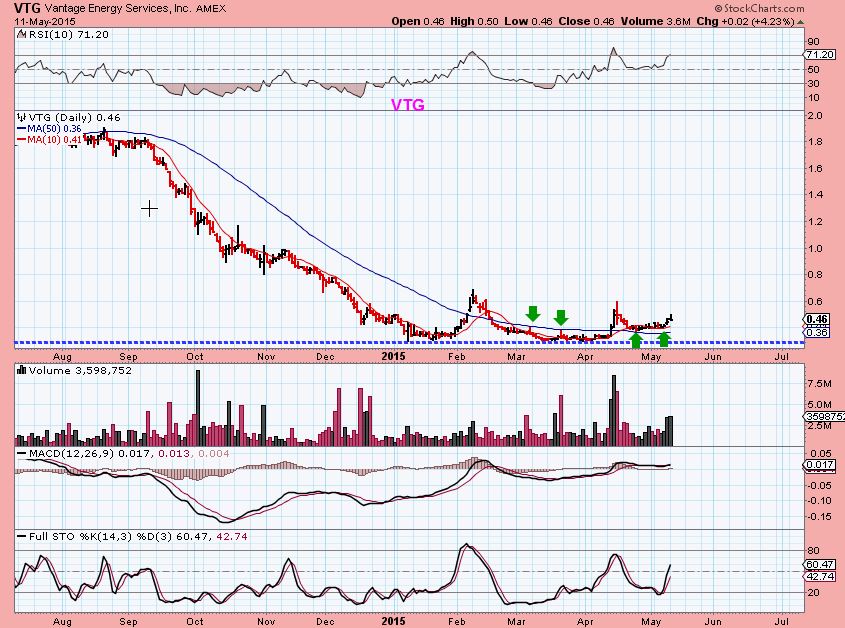Click the 0.017 tag on the MACD axis
Image resolution: width=845 pixels, height=628 pixels.
[820, 465]
